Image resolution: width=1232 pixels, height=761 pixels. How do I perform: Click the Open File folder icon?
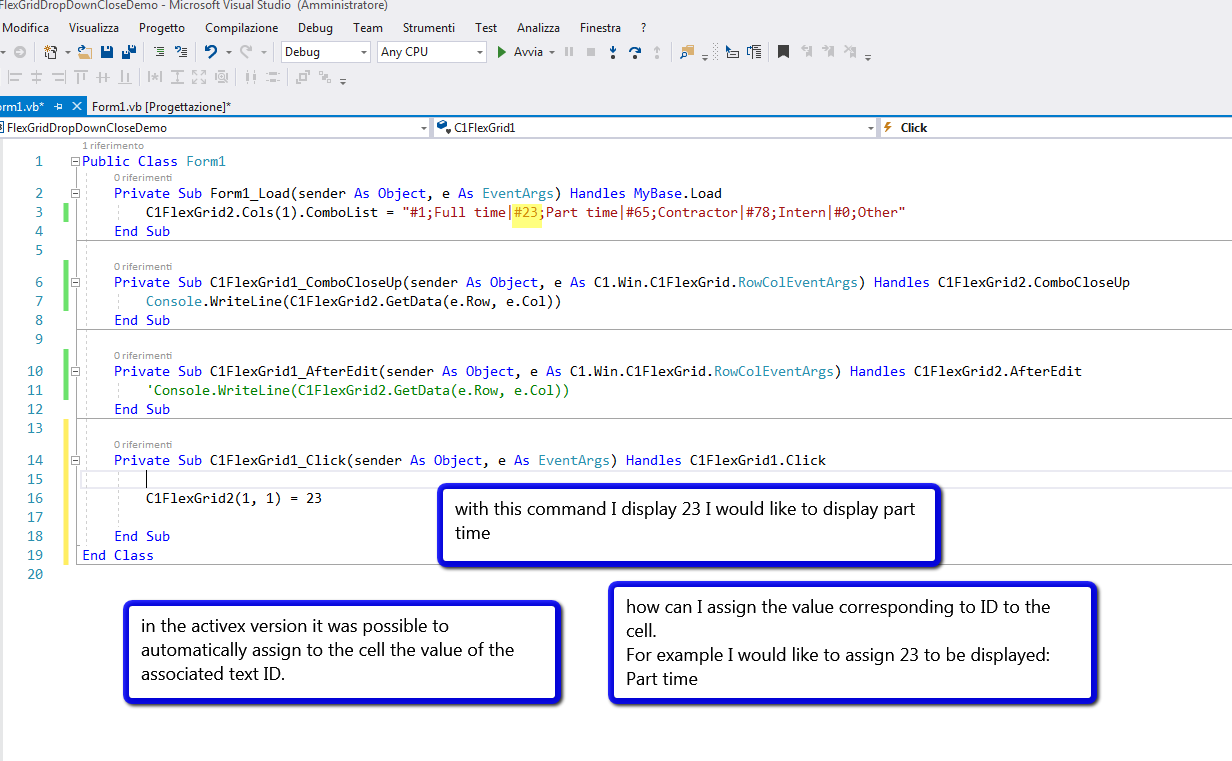coord(84,52)
